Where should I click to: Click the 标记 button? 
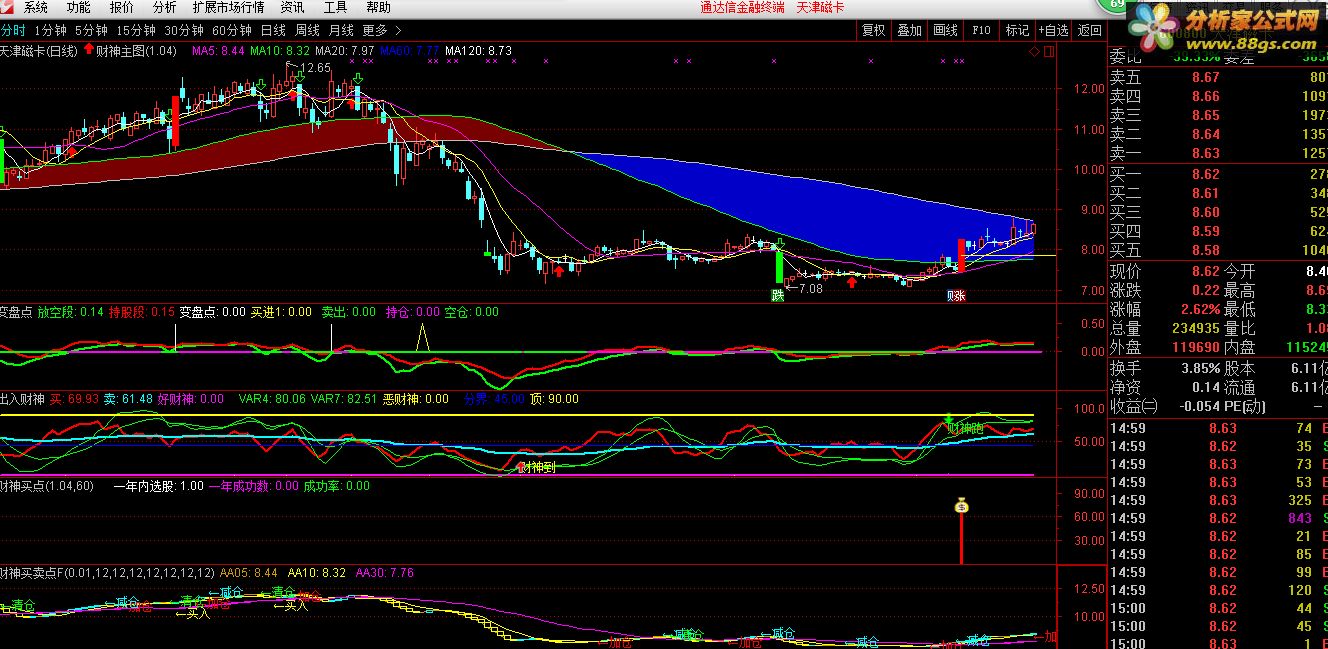1017,31
